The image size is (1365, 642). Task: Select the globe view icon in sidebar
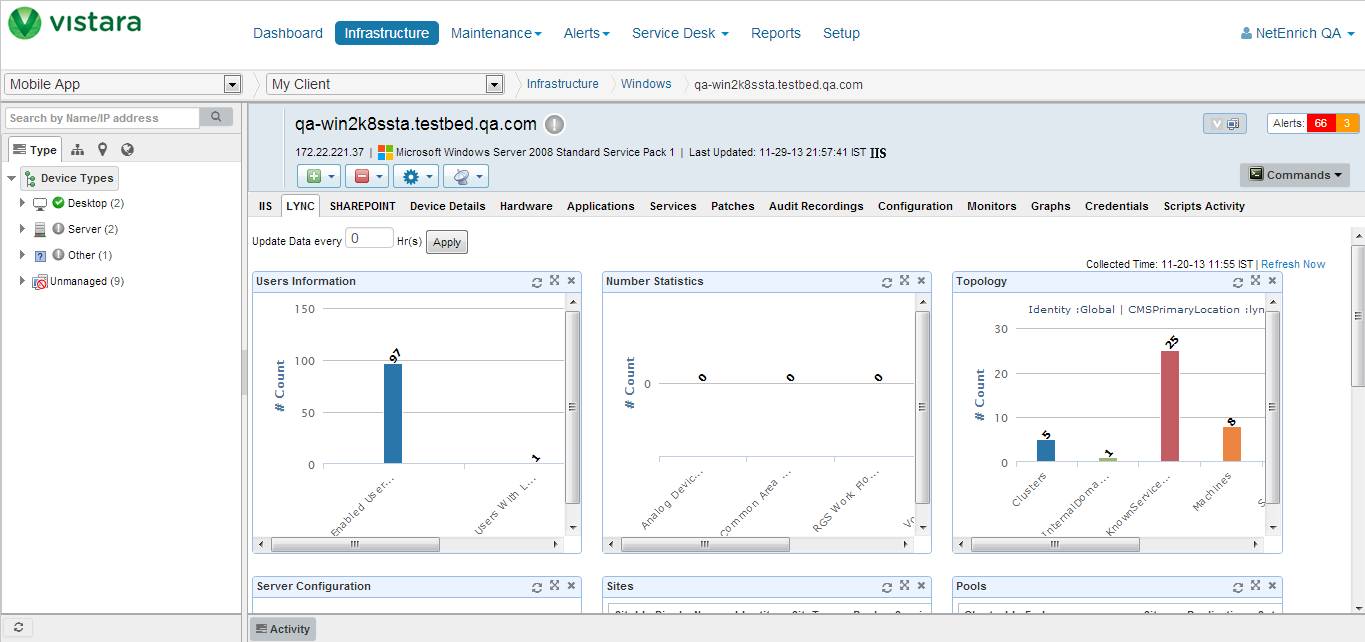point(127,150)
